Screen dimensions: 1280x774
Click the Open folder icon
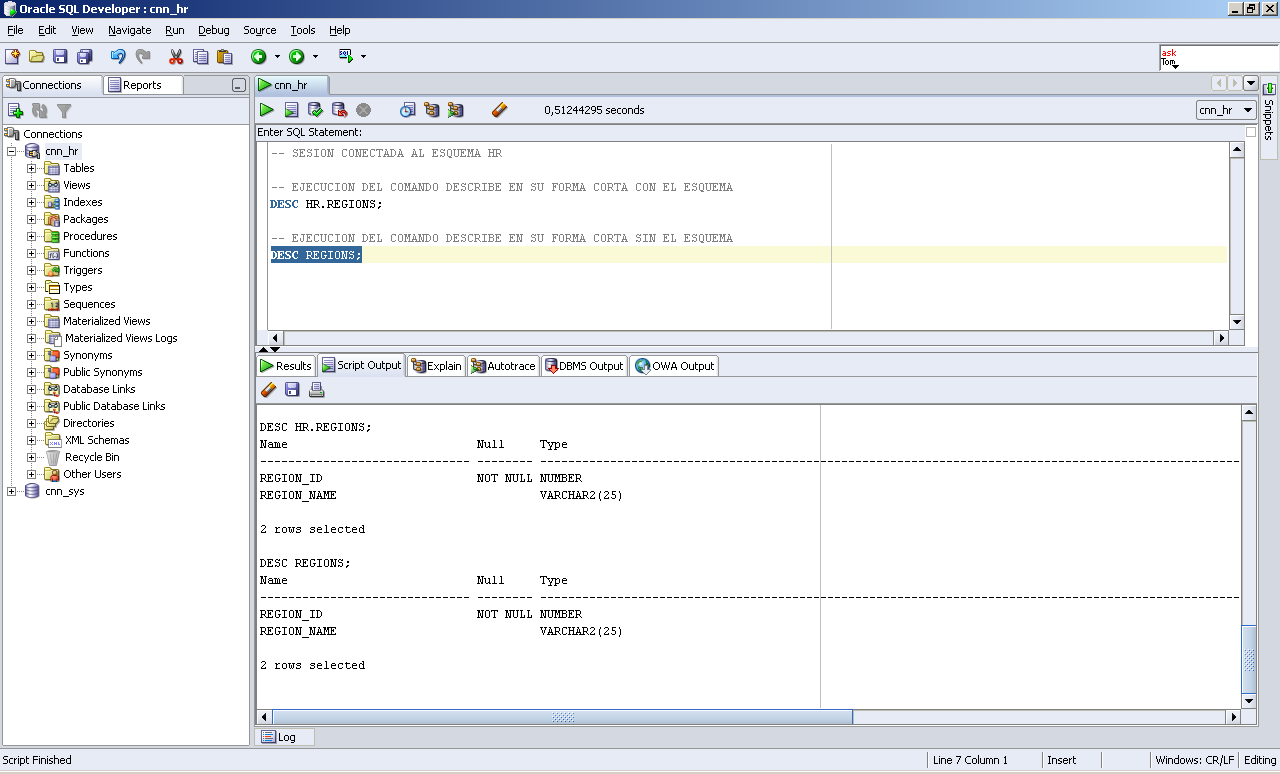[36, 57]
